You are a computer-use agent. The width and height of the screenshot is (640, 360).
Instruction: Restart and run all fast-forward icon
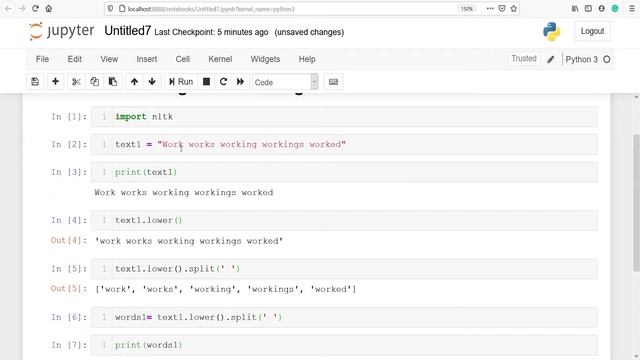pos(240,82)
